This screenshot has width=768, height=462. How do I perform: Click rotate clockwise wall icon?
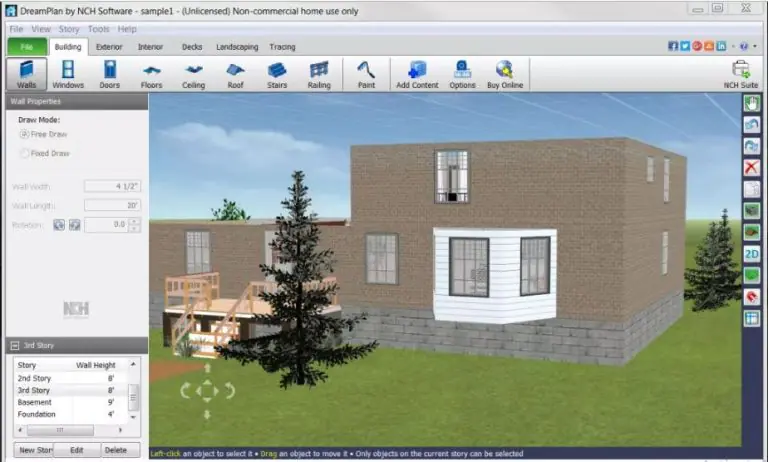click(x=74, y=225)
